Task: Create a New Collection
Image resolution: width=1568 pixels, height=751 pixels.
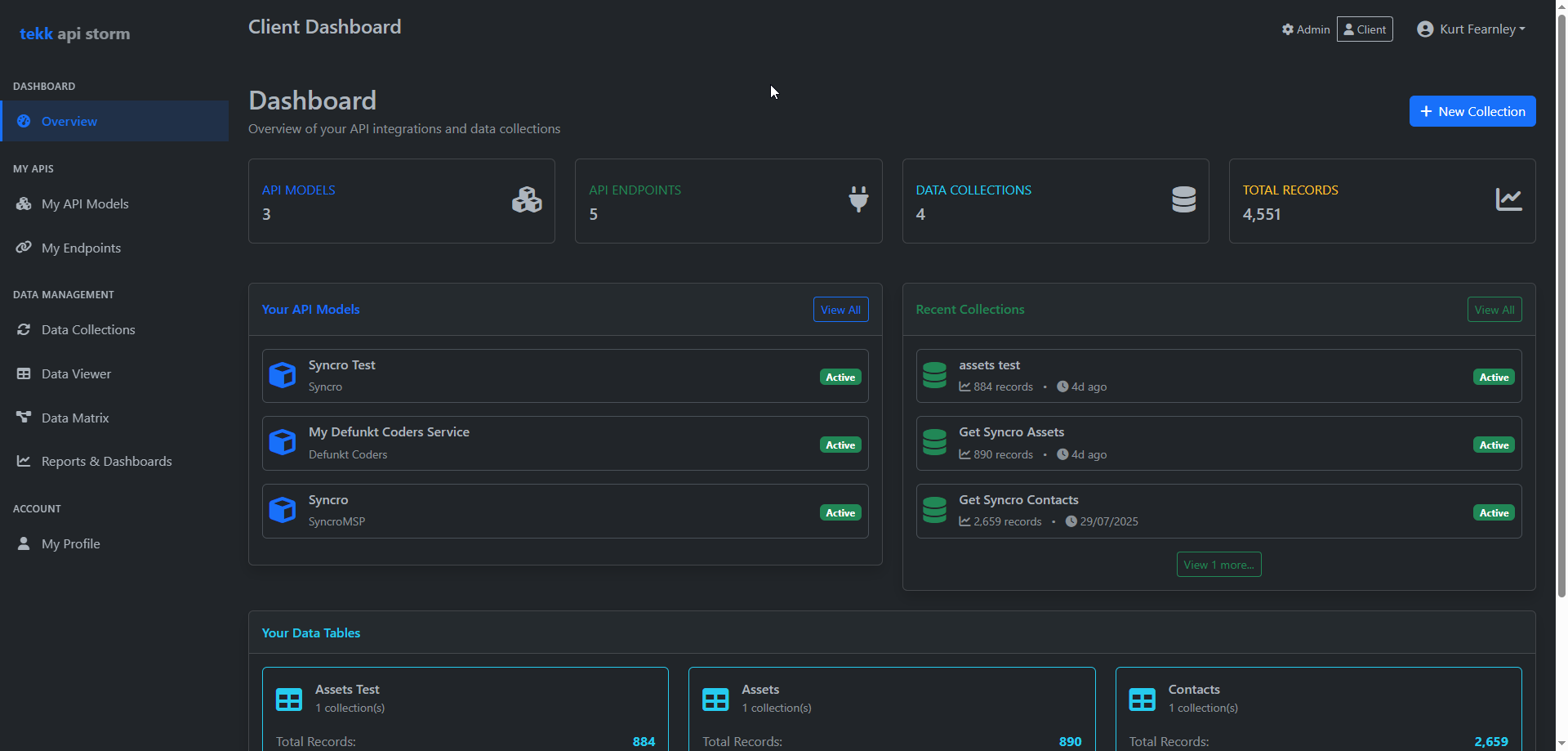Action: click(x=1472, y=111)
